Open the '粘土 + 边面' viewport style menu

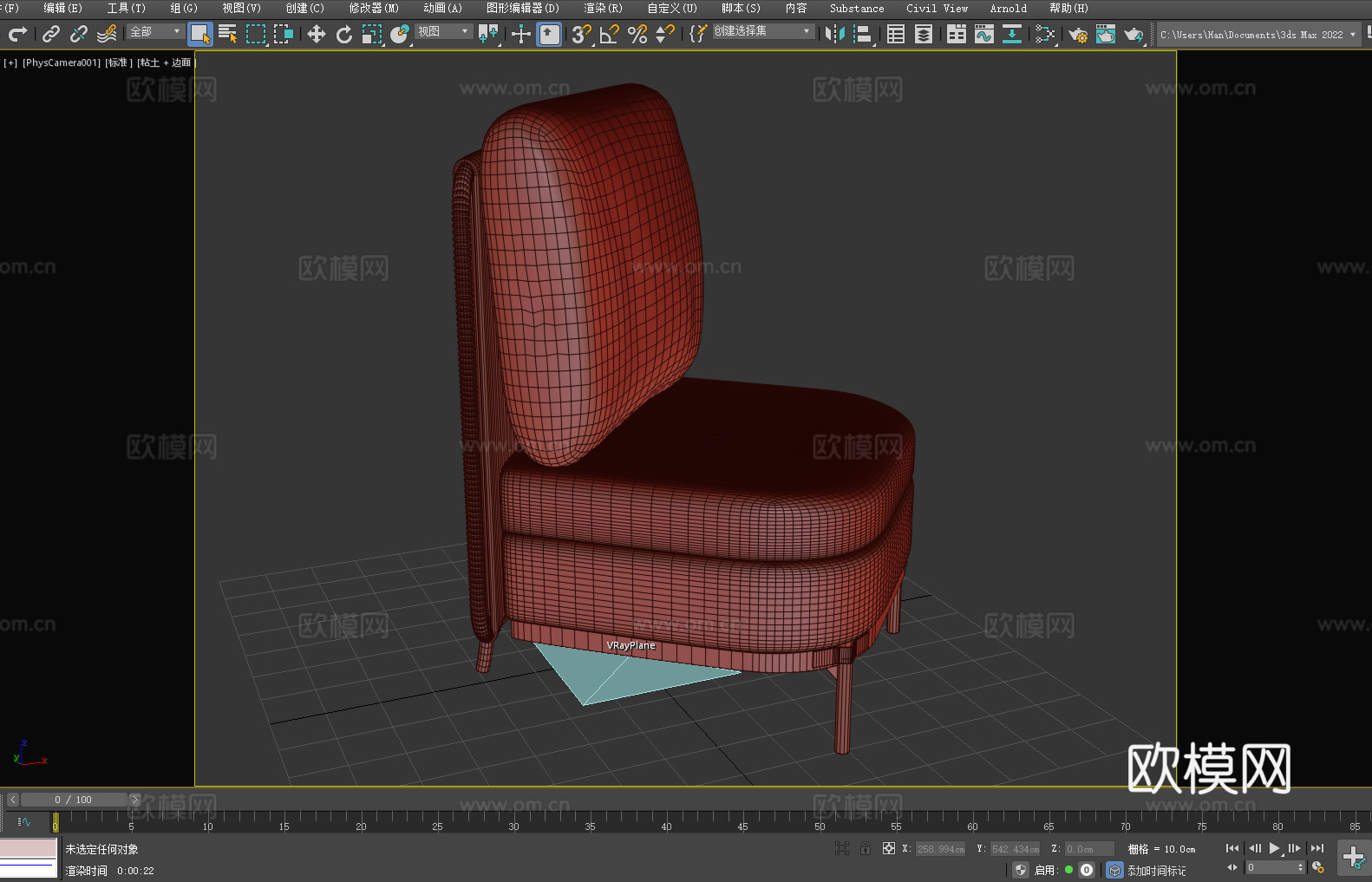pyautogui.click(x=167, y=62)
